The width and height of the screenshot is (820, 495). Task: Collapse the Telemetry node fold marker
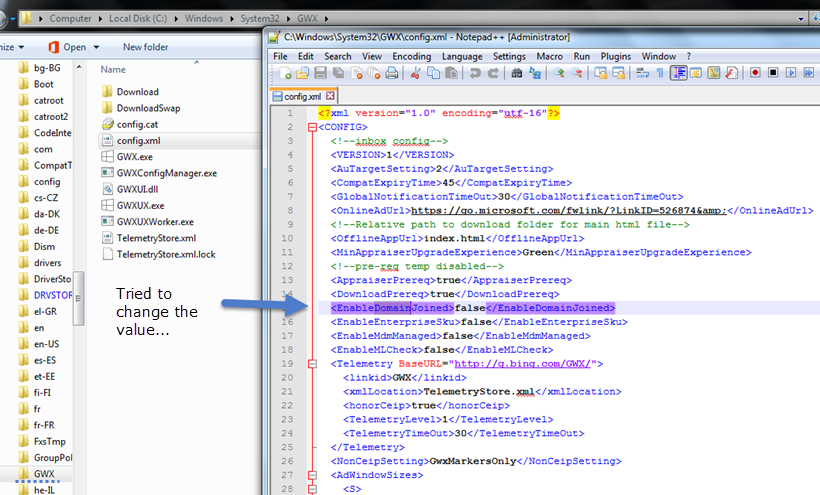[x=312, y=364]
